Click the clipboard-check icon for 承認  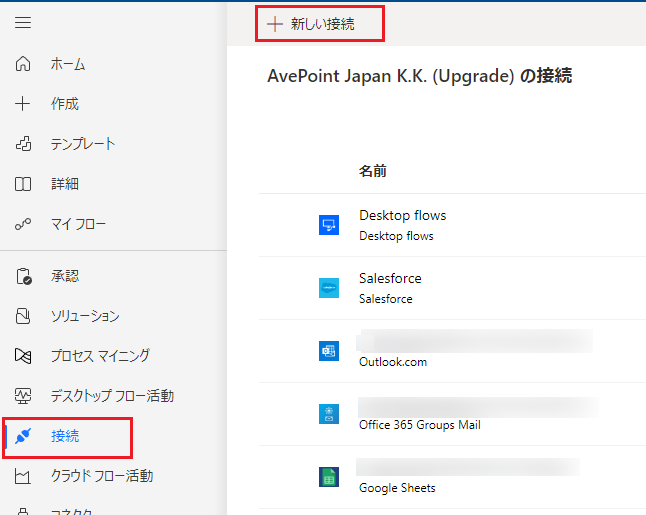[x=24, y=276]
